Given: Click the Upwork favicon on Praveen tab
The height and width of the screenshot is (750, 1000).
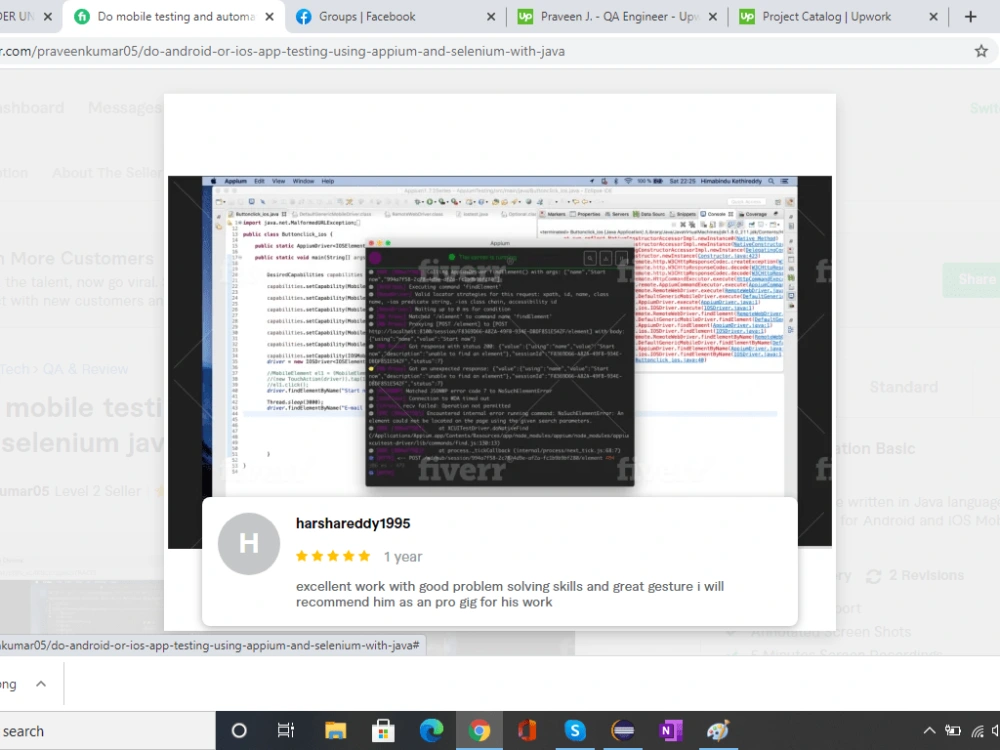Looking at the screenshot, I should pos(525,17).
